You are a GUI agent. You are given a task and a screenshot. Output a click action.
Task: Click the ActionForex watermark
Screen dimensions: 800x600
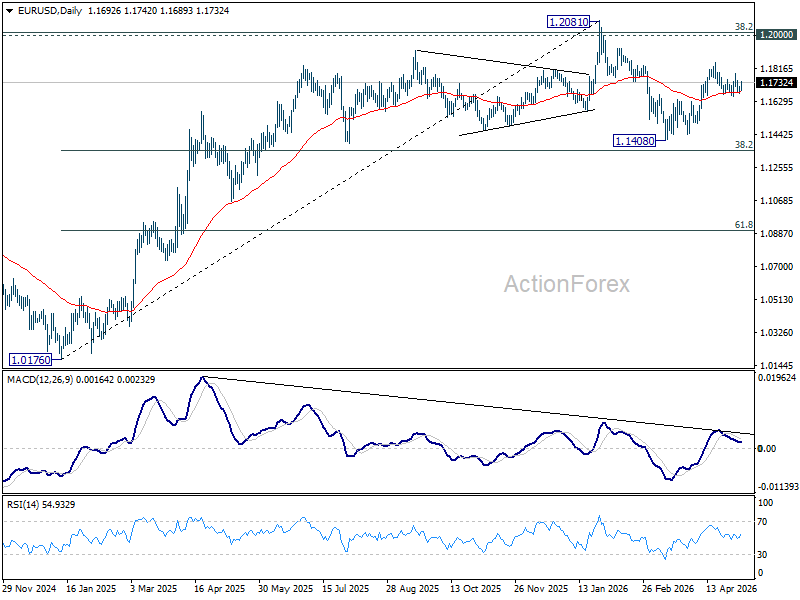(567, 284)
